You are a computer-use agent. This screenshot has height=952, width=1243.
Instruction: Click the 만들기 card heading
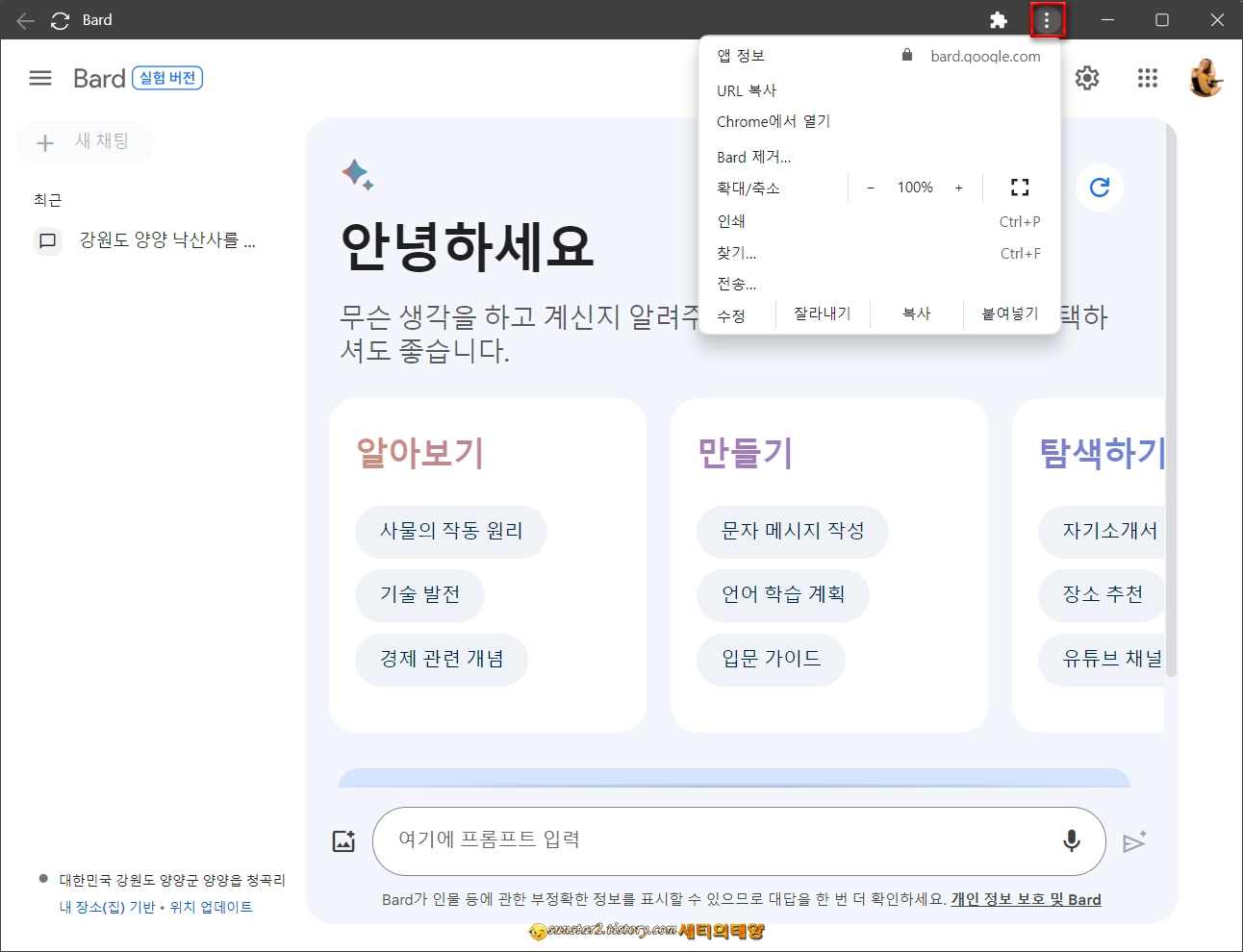tap(745, 452)
